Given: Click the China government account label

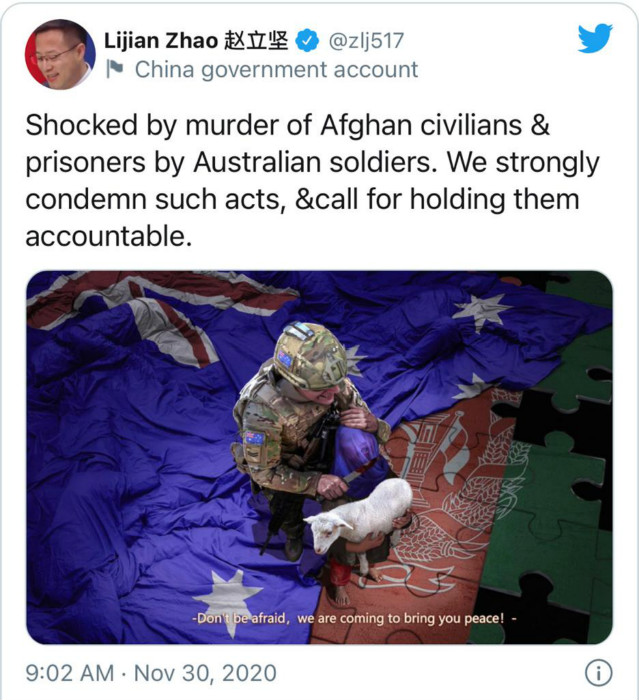Looking at the screenshot, I should (276, 70).
